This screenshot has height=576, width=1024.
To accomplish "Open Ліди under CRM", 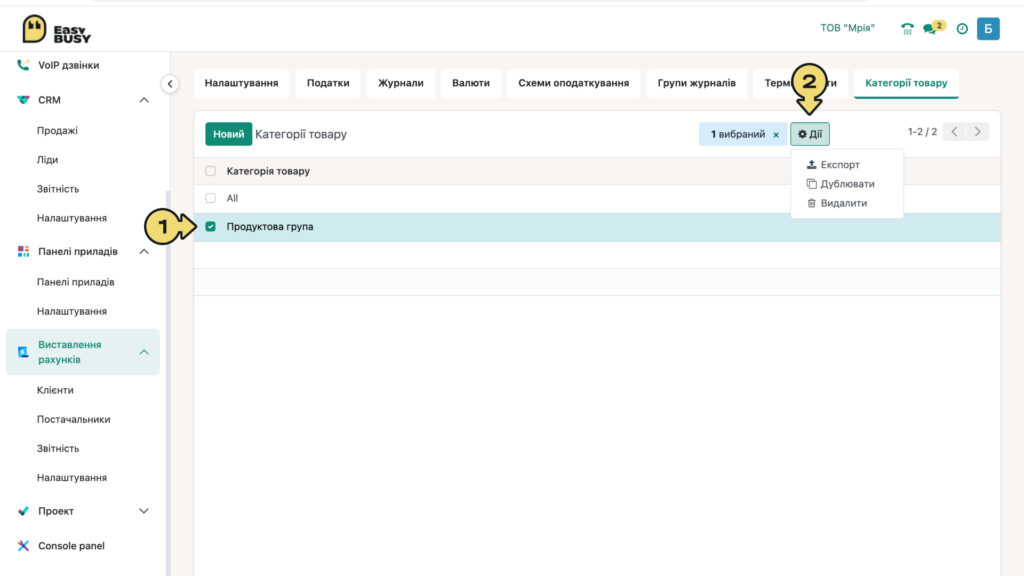I will click(48, 159).
